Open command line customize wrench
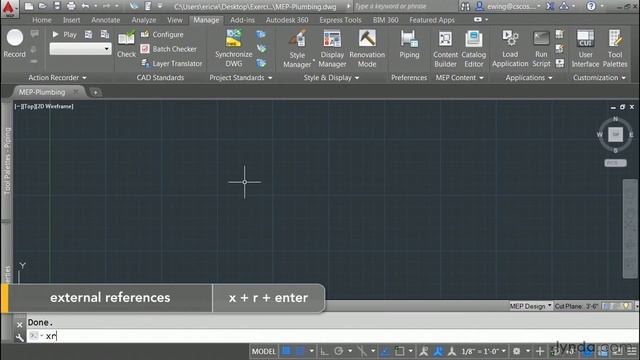The height and width of the screenshot is (360, 640). [x=19, y=338]
